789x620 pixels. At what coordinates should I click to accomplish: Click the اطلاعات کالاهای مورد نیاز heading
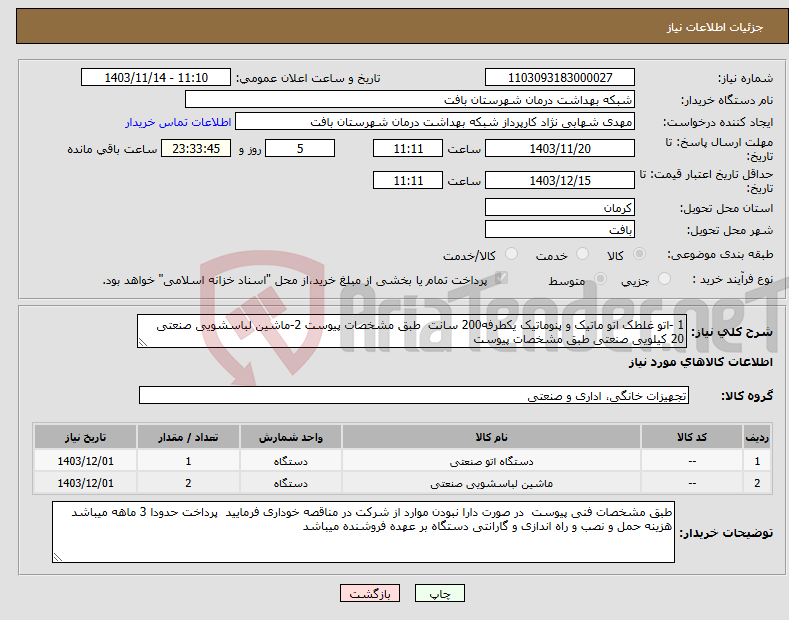[x=700, y=362]
